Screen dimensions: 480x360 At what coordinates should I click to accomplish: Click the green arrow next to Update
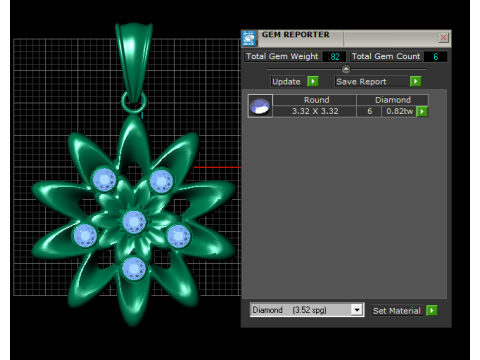click(313, 81)
